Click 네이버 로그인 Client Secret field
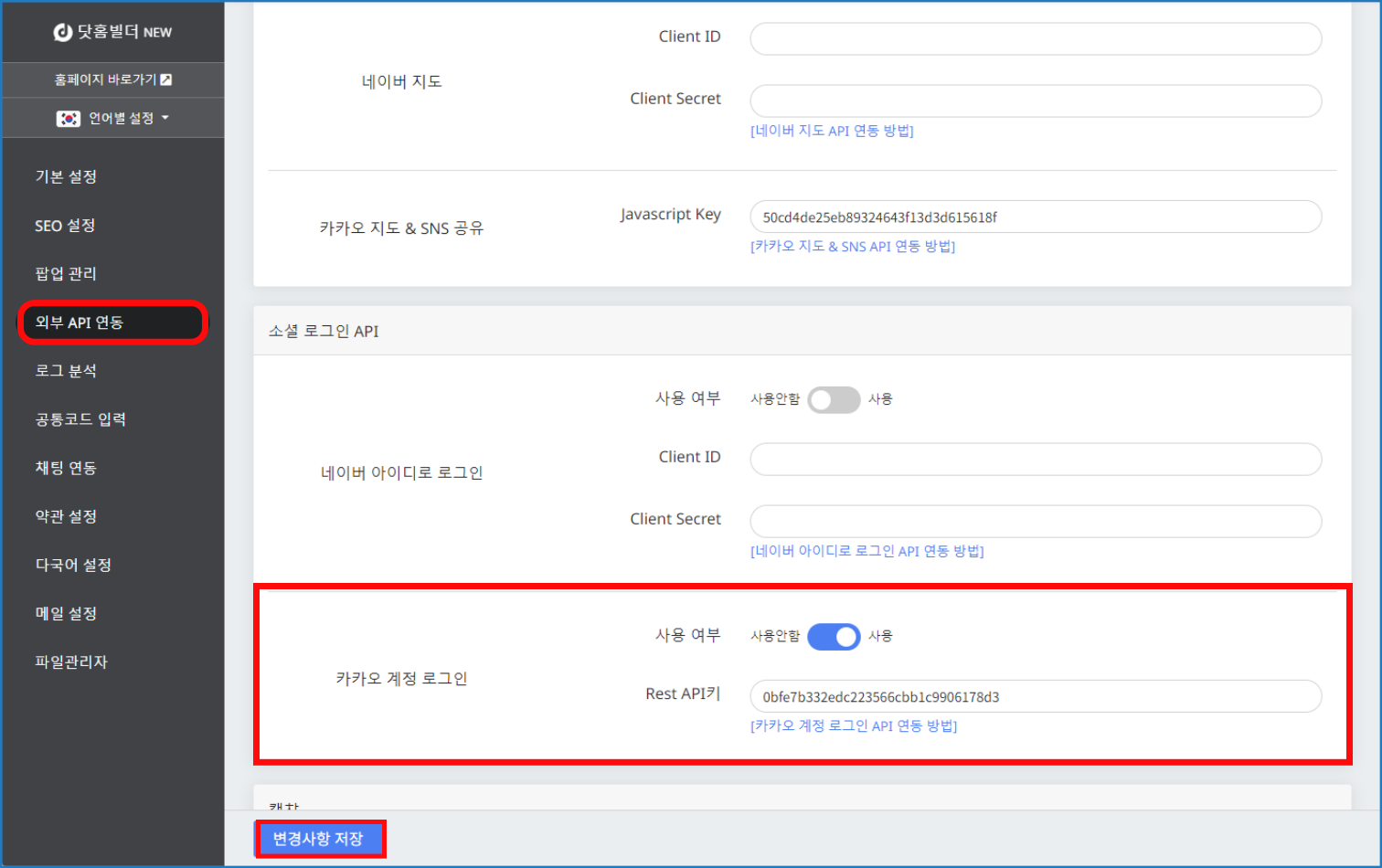Image resolution: width=1382 pixels, height=868 pixels. click(x=1035, y=521)
